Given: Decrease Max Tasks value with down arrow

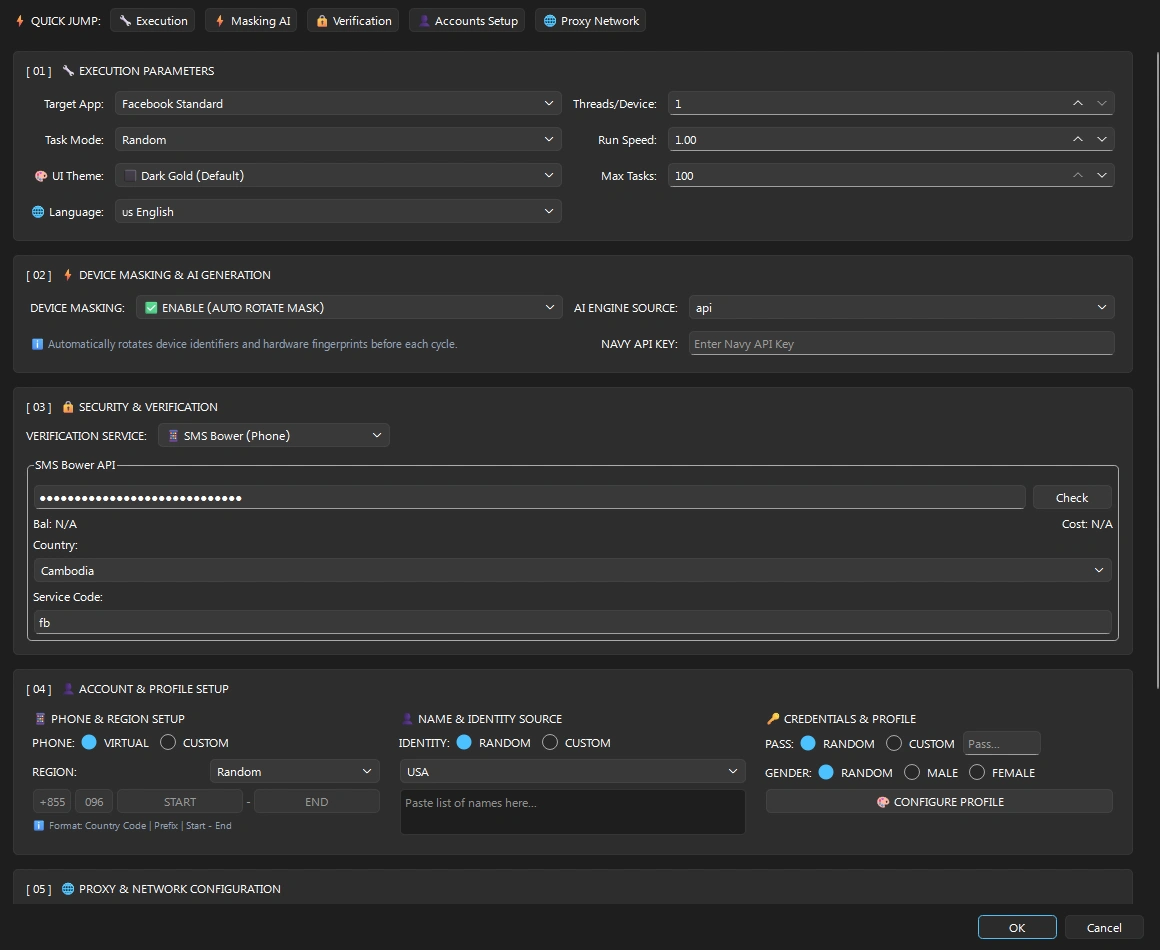Looking at the screenshot, I should coord(1102,175).
